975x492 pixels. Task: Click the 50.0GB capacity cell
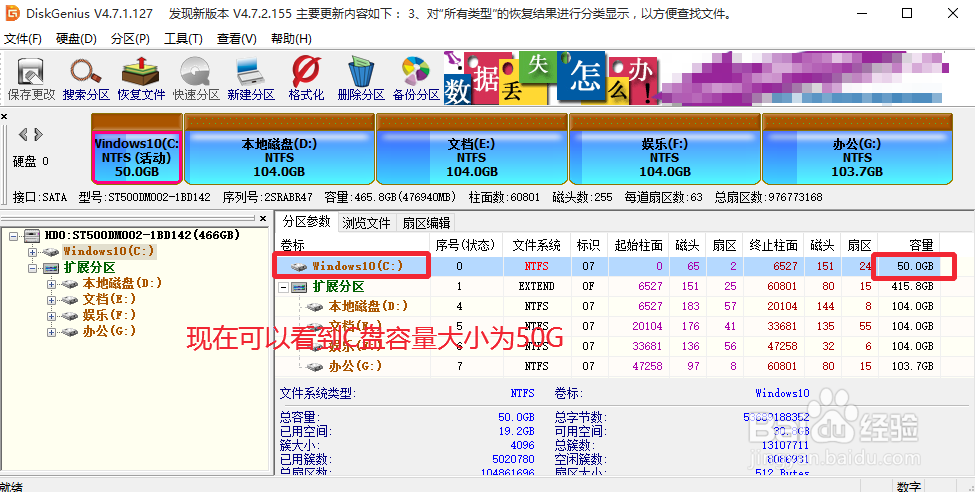click(x=915, y=266)
